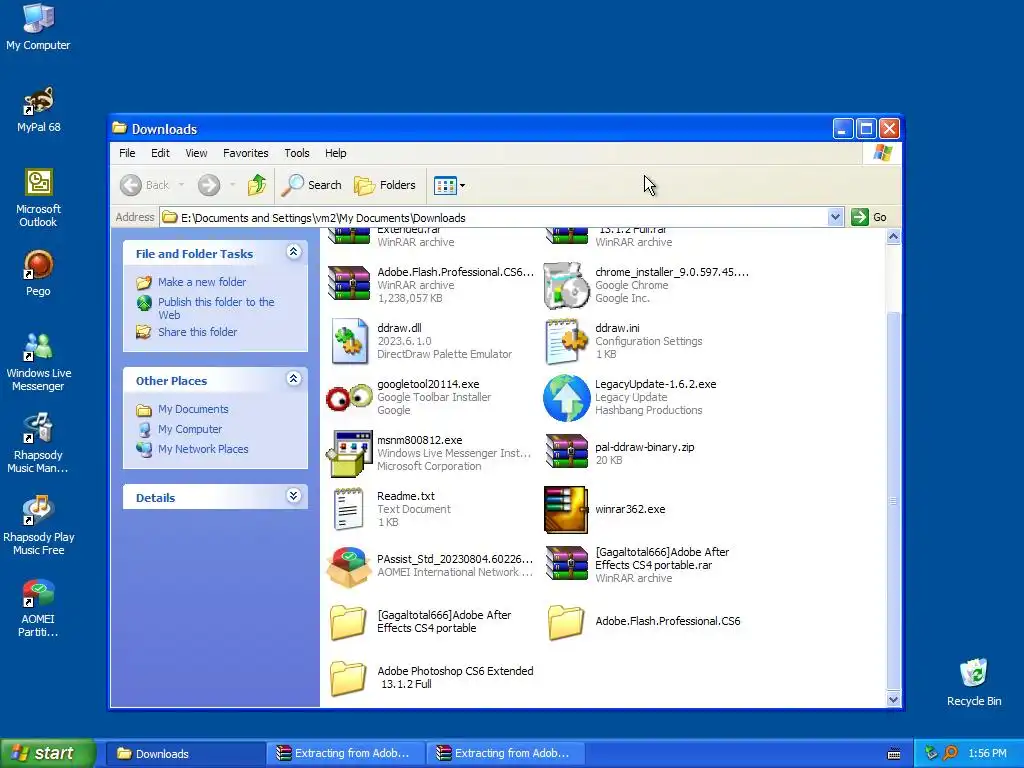Select the After Effects CS4 portable folder icon
1024x768 pixels.
(x=347, y=622)
